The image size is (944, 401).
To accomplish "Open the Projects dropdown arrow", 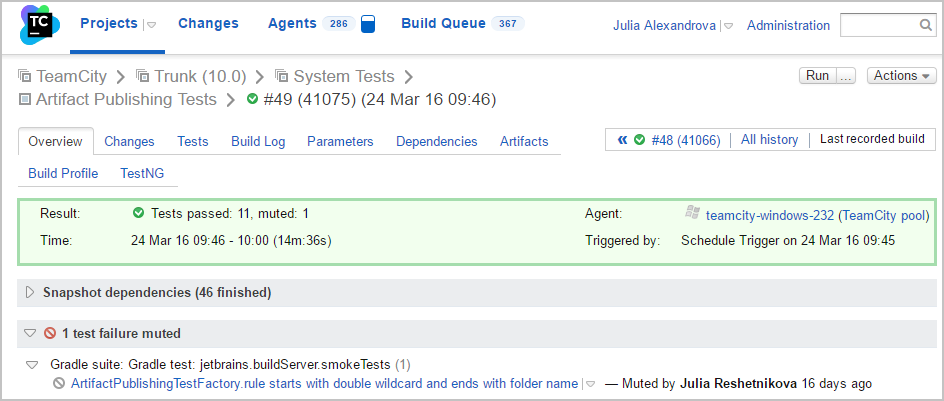I will pos(152,25).
